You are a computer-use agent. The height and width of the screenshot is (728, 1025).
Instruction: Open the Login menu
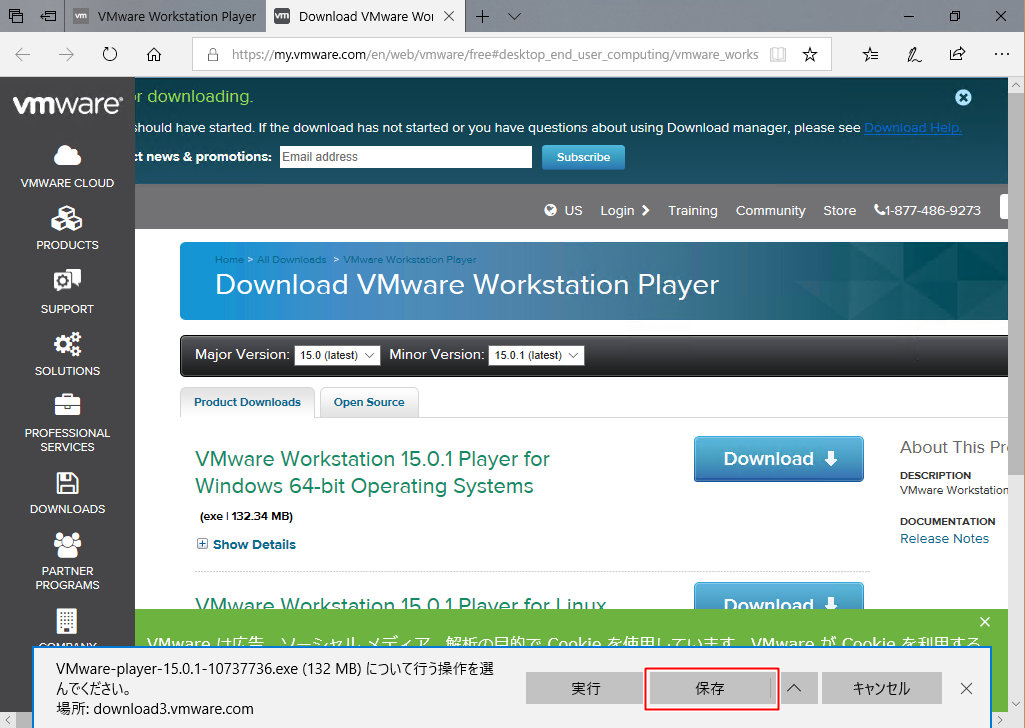(x=625, y=210)
